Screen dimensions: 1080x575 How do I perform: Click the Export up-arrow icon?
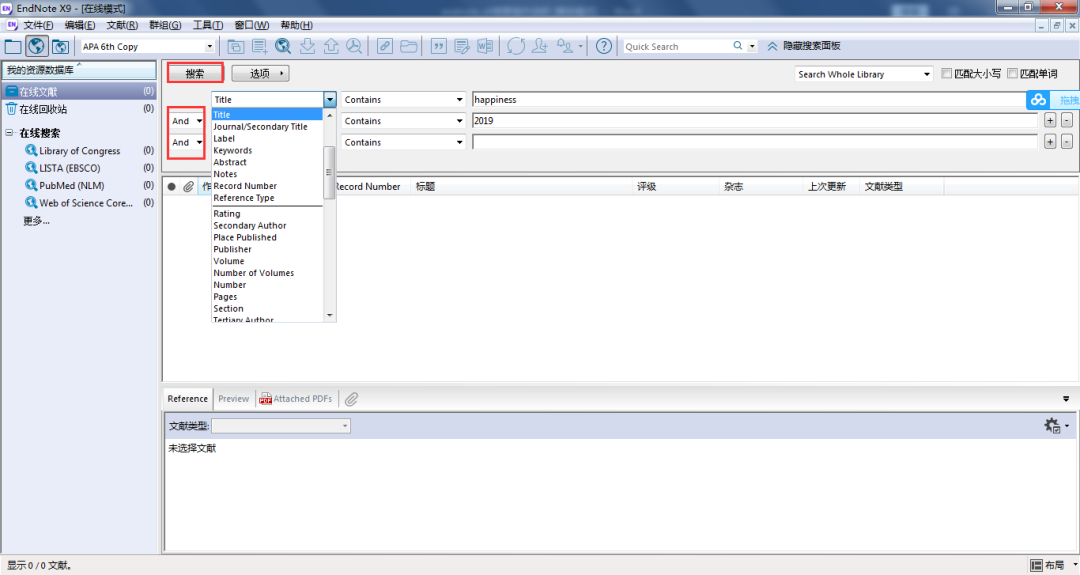331,46
